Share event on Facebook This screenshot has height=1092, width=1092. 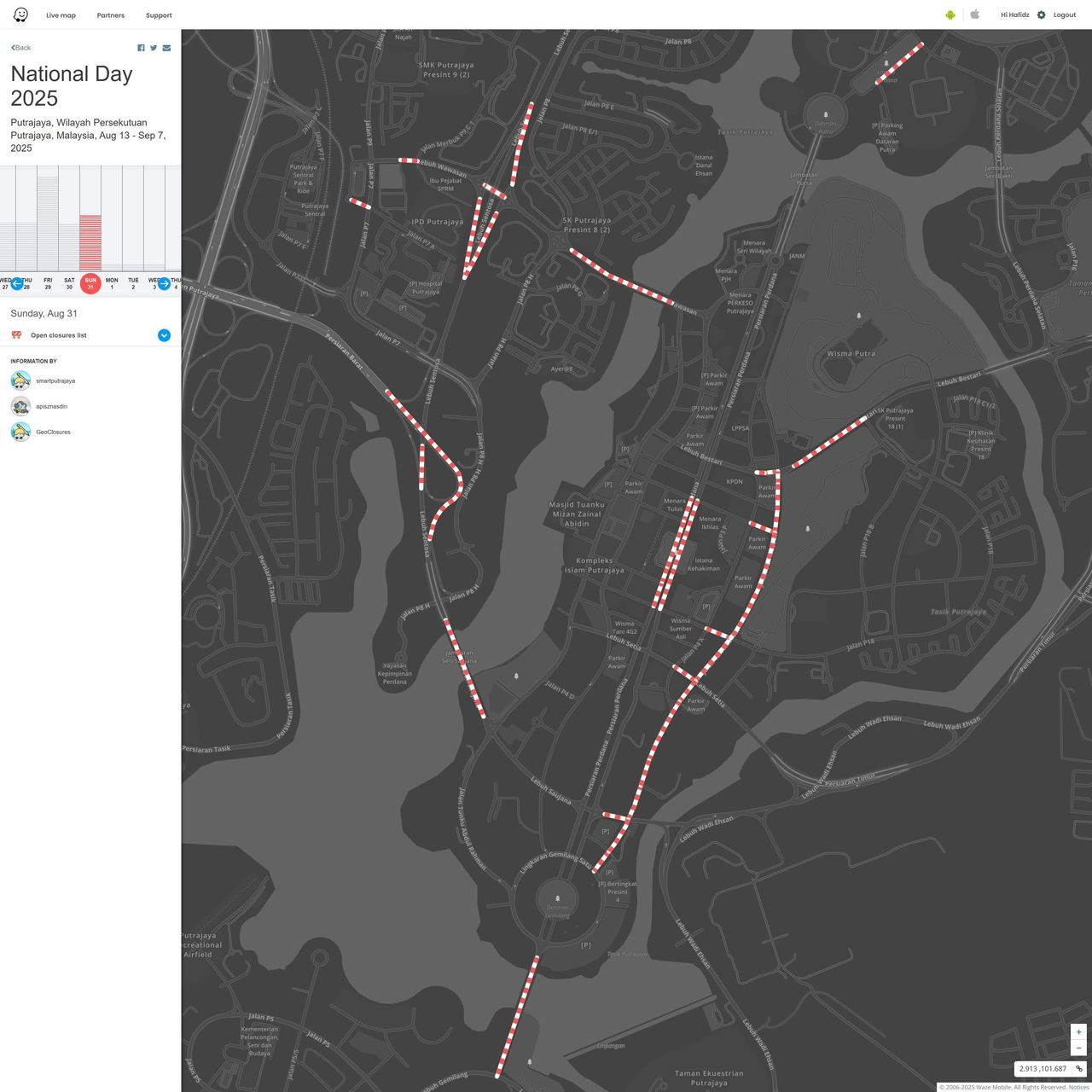pos(142,48)
